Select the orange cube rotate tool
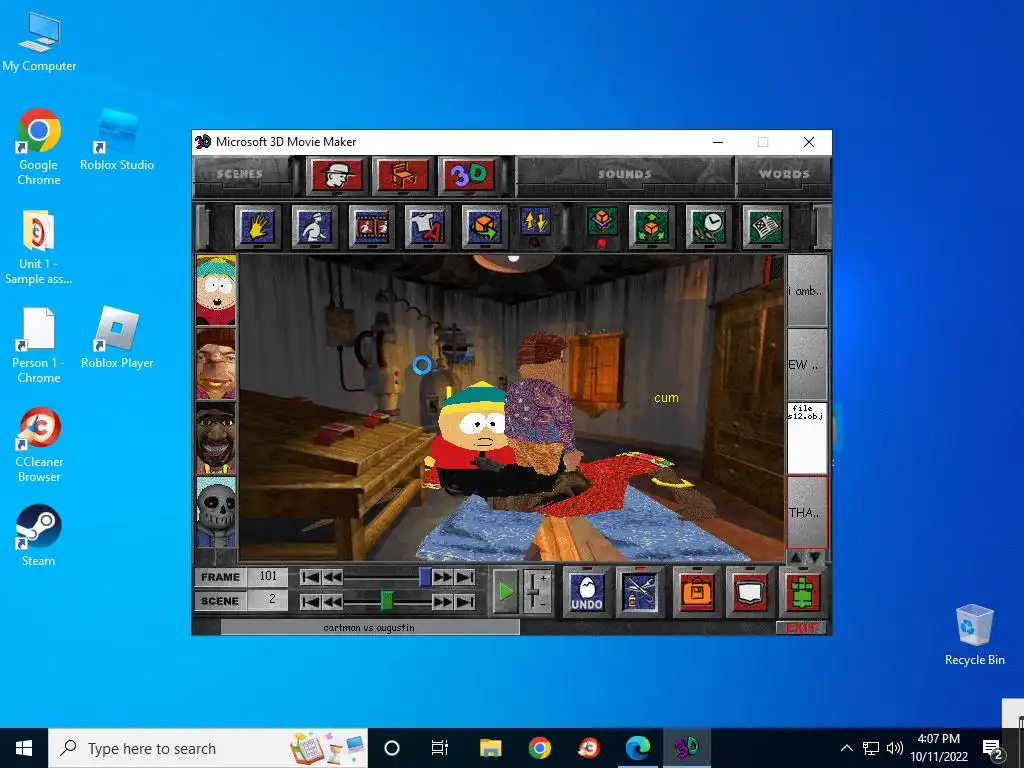The height and width of the screenshot is (768, 1024). click(x=484, y=226)
